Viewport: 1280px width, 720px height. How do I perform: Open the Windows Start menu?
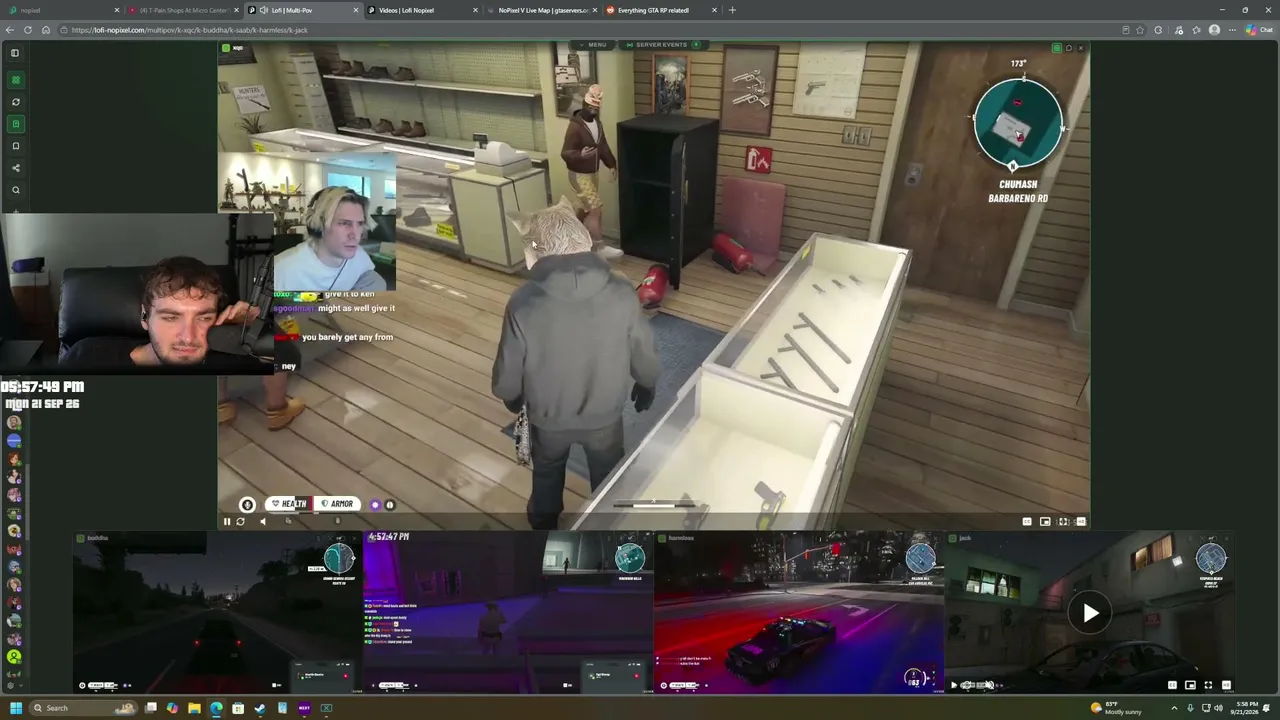coord(15,708)
